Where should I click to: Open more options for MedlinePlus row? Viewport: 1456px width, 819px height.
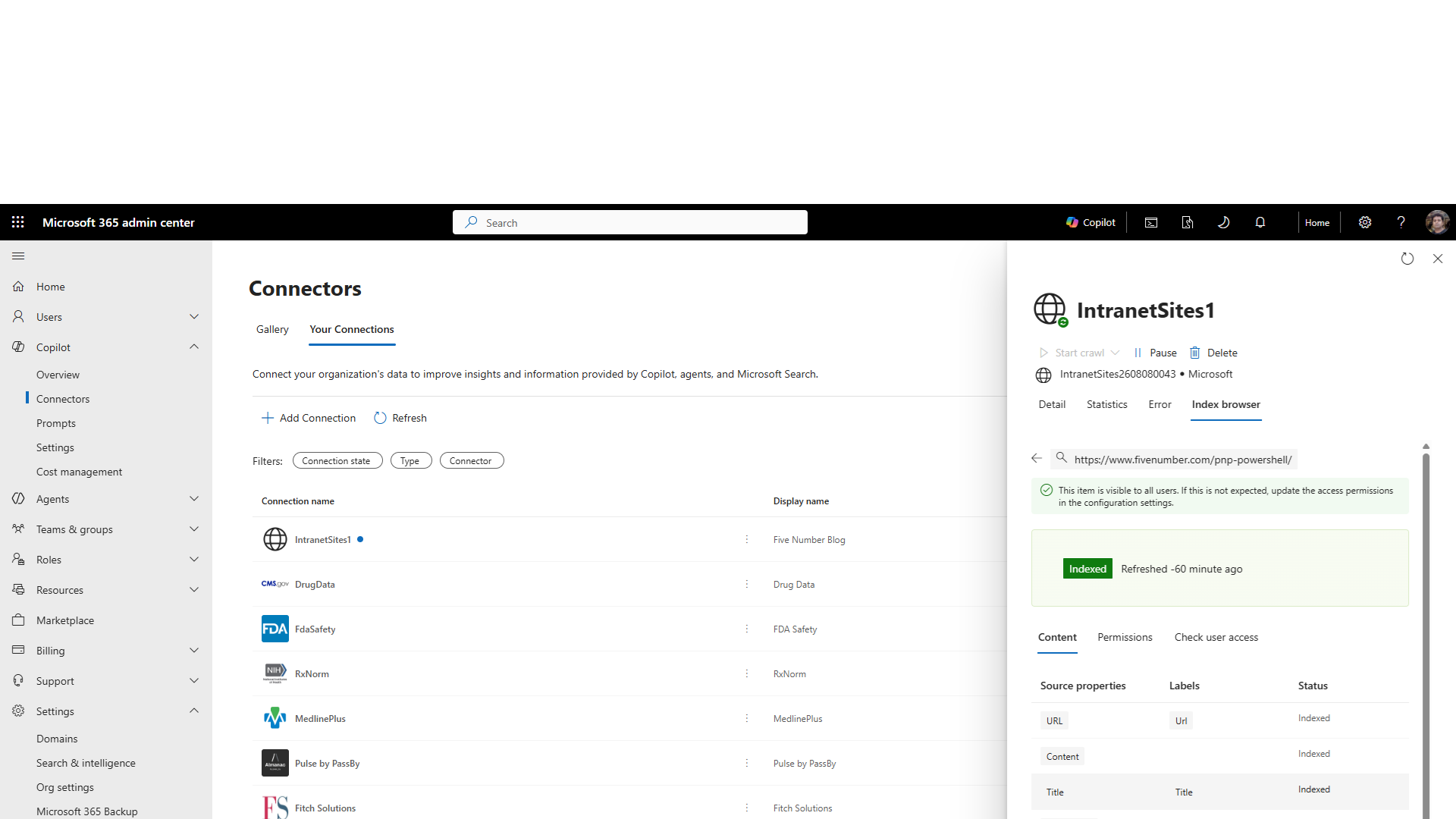click(747, 718)
